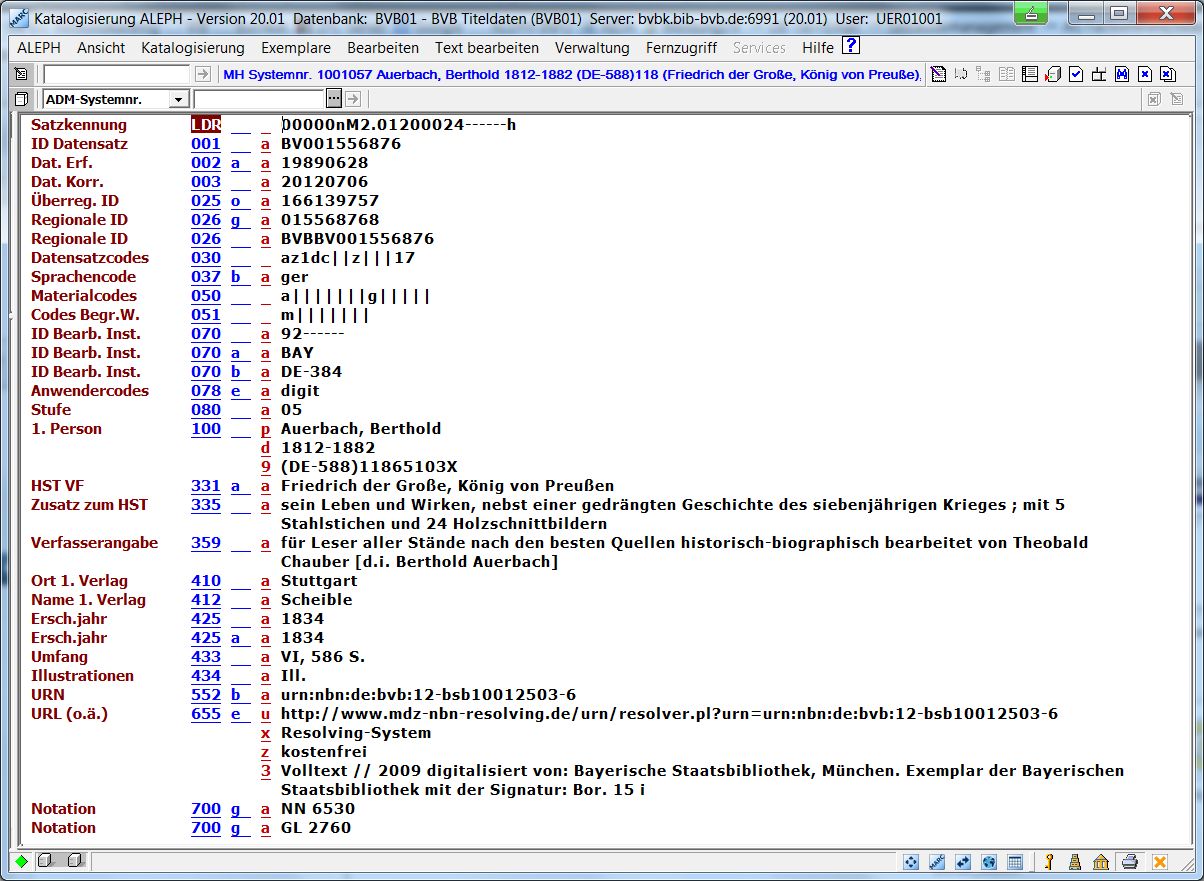Click field tag 331 for HST VF

tap(205, 486)
